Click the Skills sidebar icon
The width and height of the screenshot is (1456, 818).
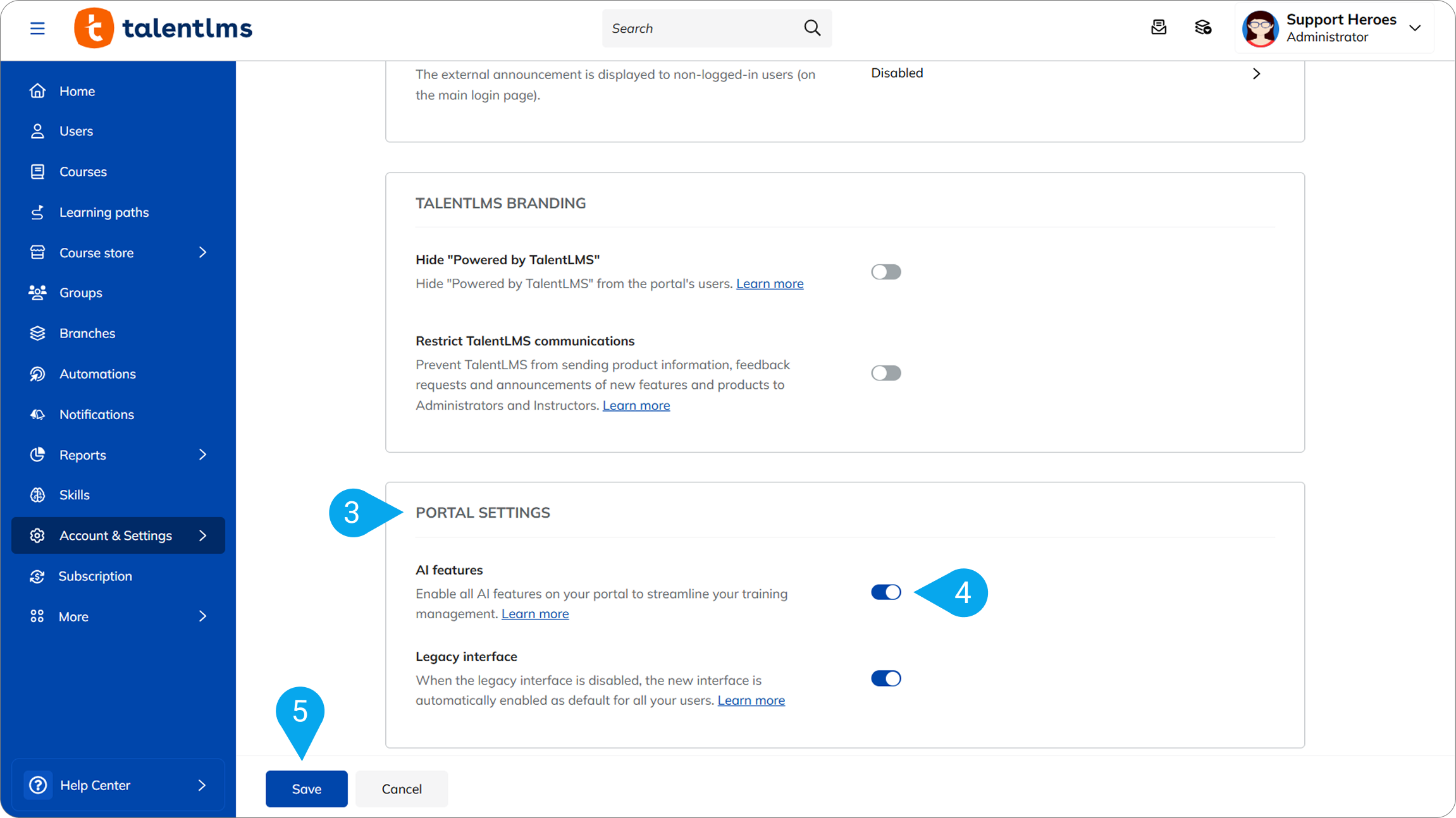pos(37,495)
